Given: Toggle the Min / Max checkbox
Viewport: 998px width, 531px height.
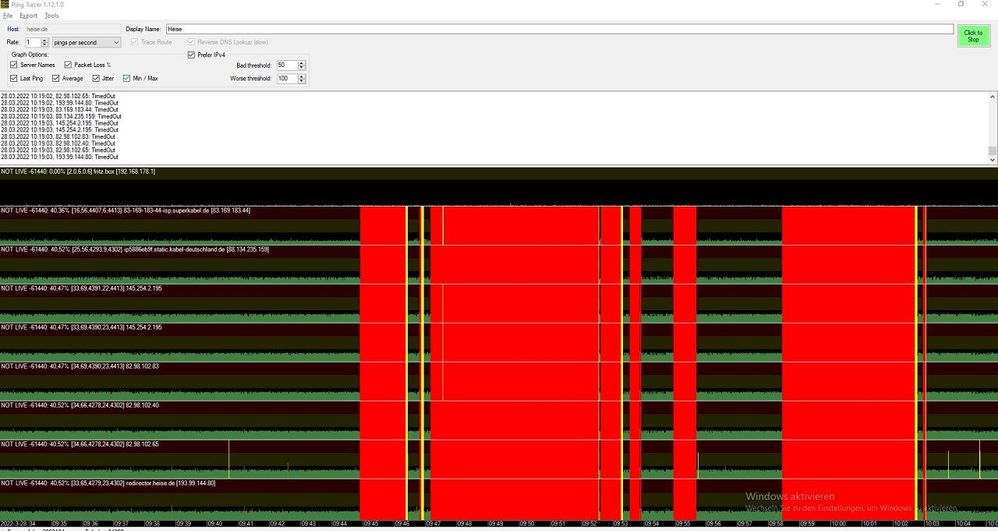Looking at the screenshot, I should (141, 78).
